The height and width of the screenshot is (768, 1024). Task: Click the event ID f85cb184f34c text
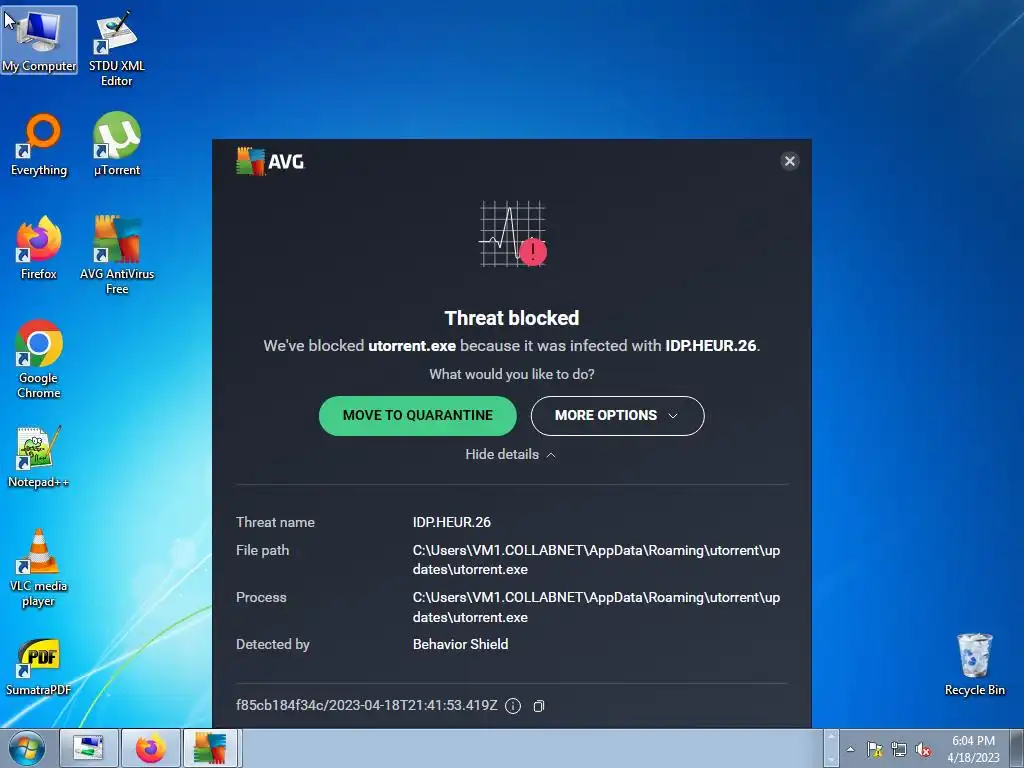pos(366,705)
